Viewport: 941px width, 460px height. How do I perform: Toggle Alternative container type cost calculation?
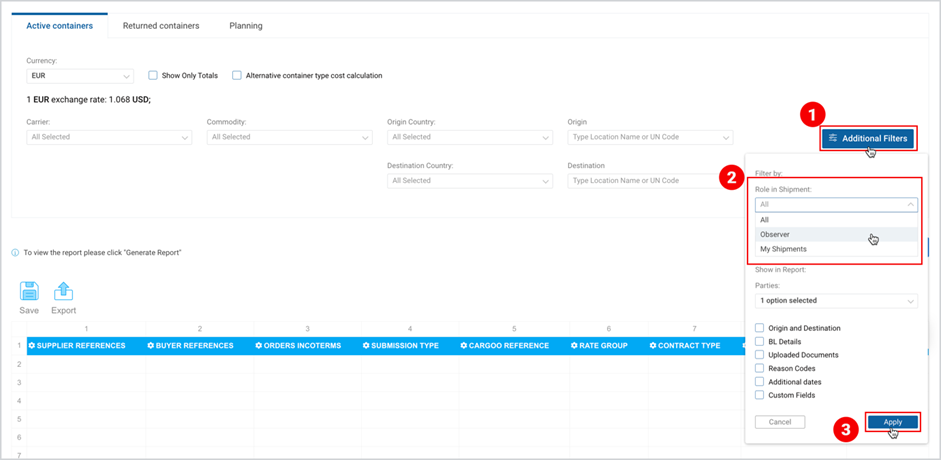(x=236, y=76)
